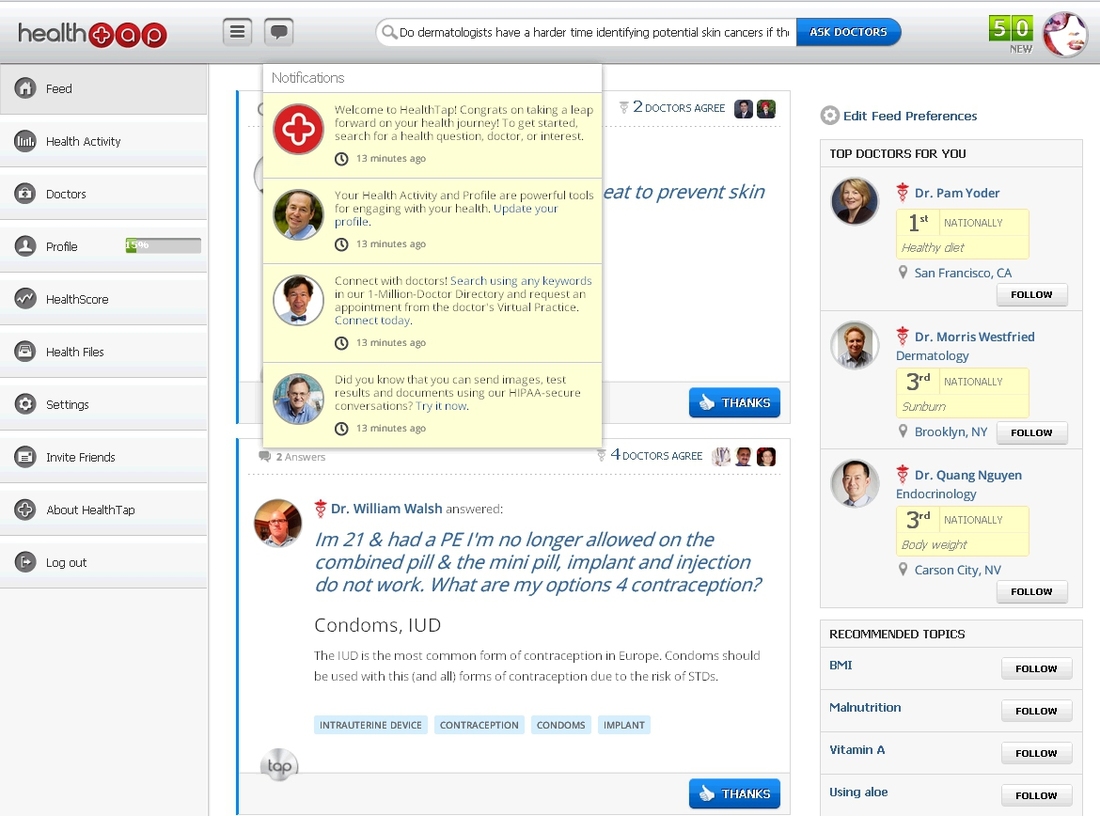Open the Edit Feed Preferences link
This screenshot has width=1100, height=816.
[x=910, y=116]
